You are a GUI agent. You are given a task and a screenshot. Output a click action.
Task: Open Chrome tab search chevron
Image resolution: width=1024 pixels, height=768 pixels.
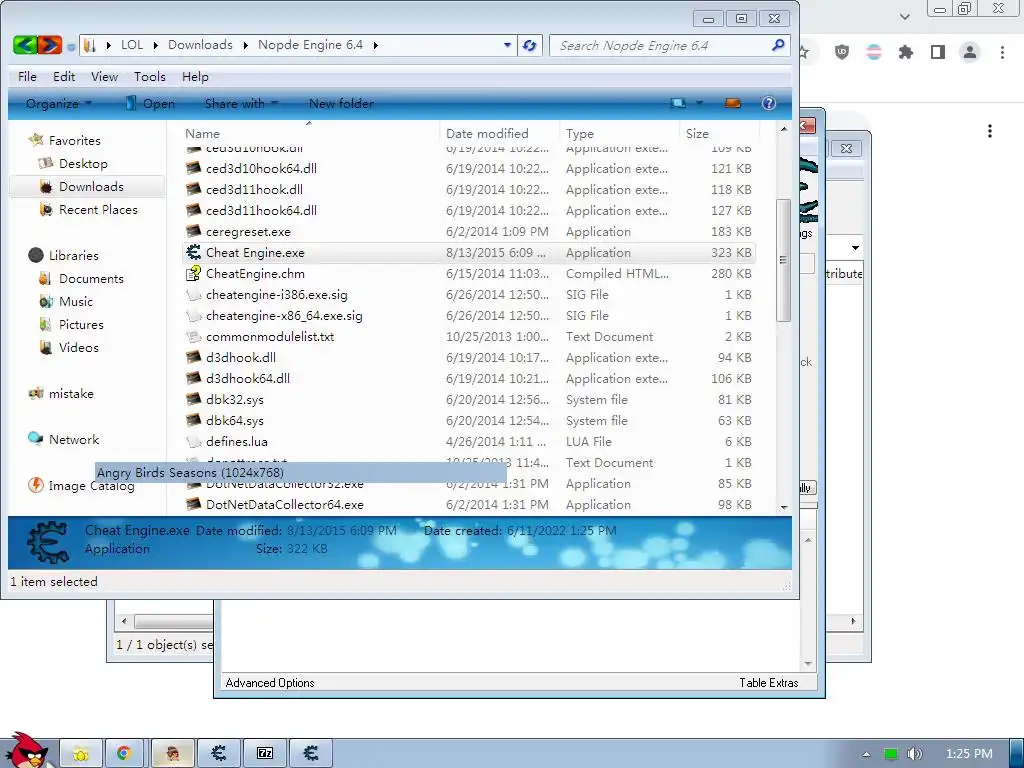(x=904, y=16)
